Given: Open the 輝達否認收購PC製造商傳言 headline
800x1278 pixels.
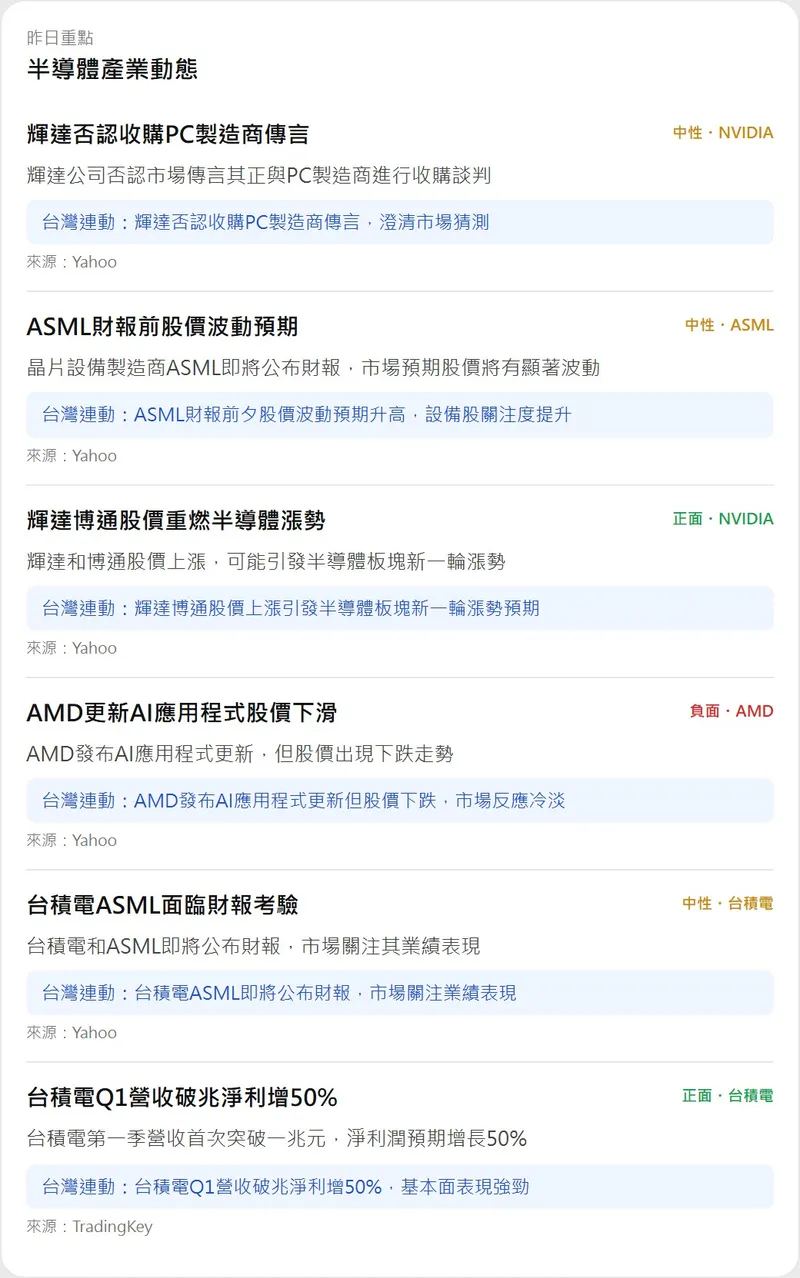Looking at the screenshot, I should 167,134.
